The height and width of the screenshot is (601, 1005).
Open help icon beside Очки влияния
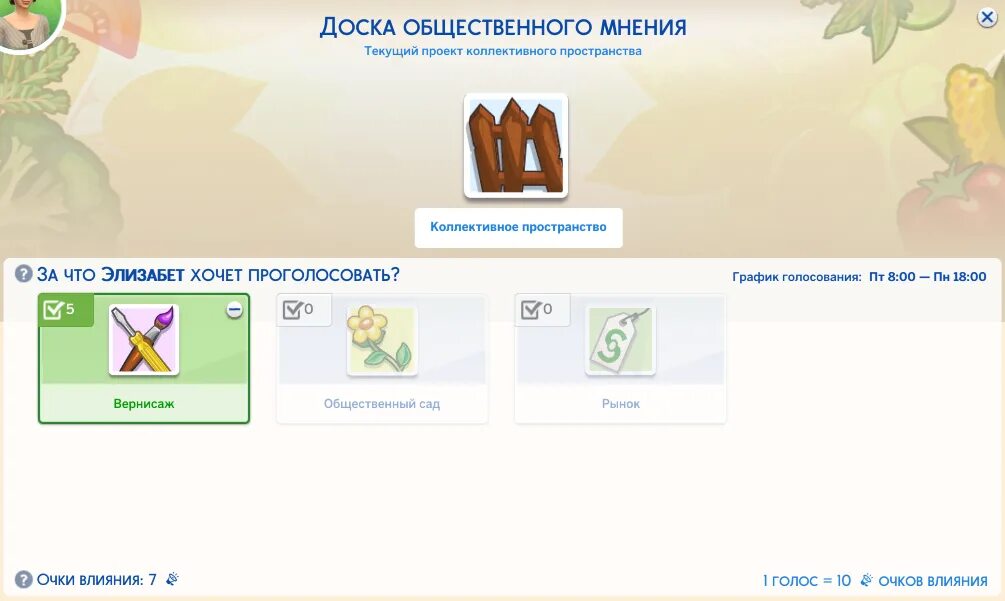click(x=24, y=580)
